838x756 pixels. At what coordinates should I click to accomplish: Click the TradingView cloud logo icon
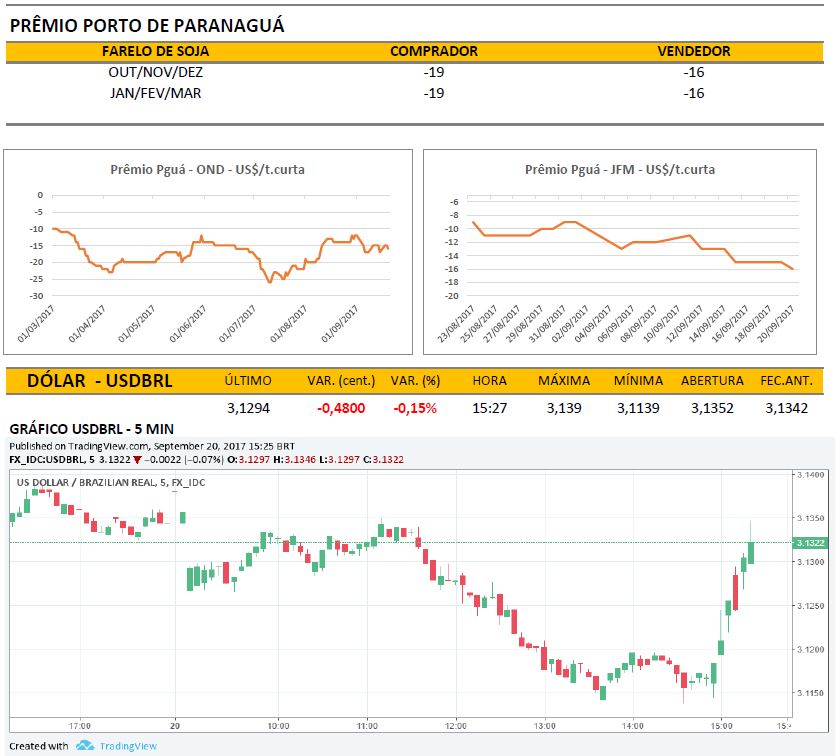(x=85, y=745)
